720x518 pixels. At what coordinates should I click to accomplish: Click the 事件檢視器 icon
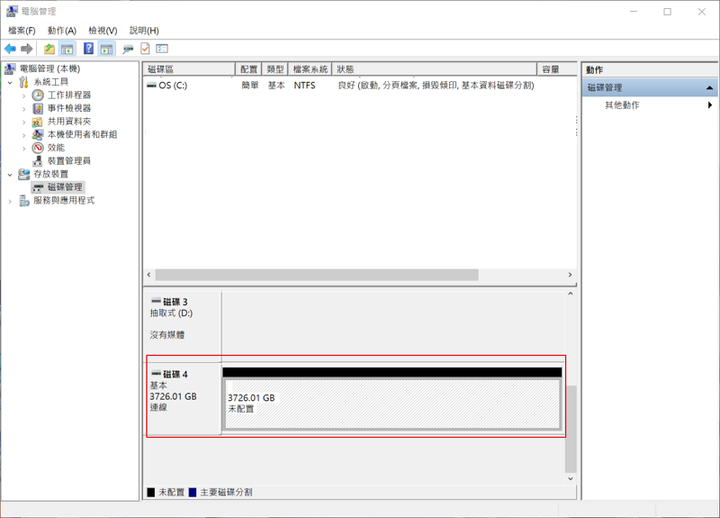(38, 108)
